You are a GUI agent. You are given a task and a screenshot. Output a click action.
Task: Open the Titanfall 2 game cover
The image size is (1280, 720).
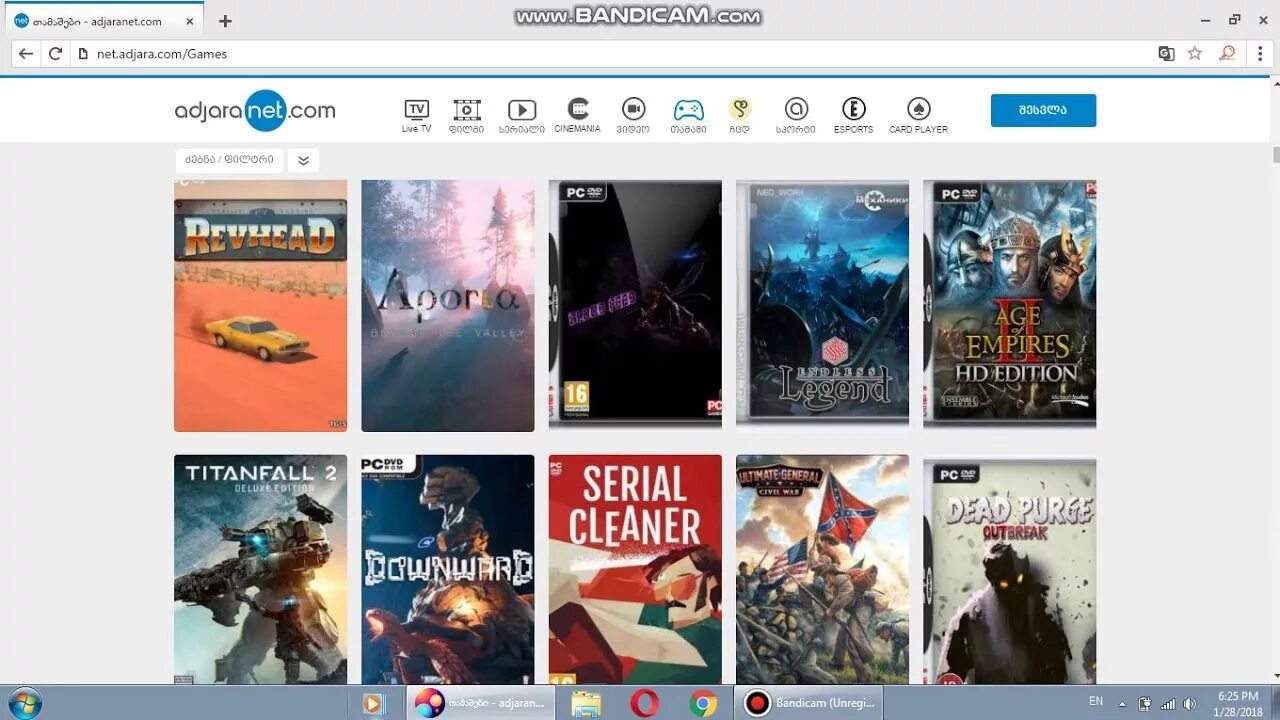point(260,570)
